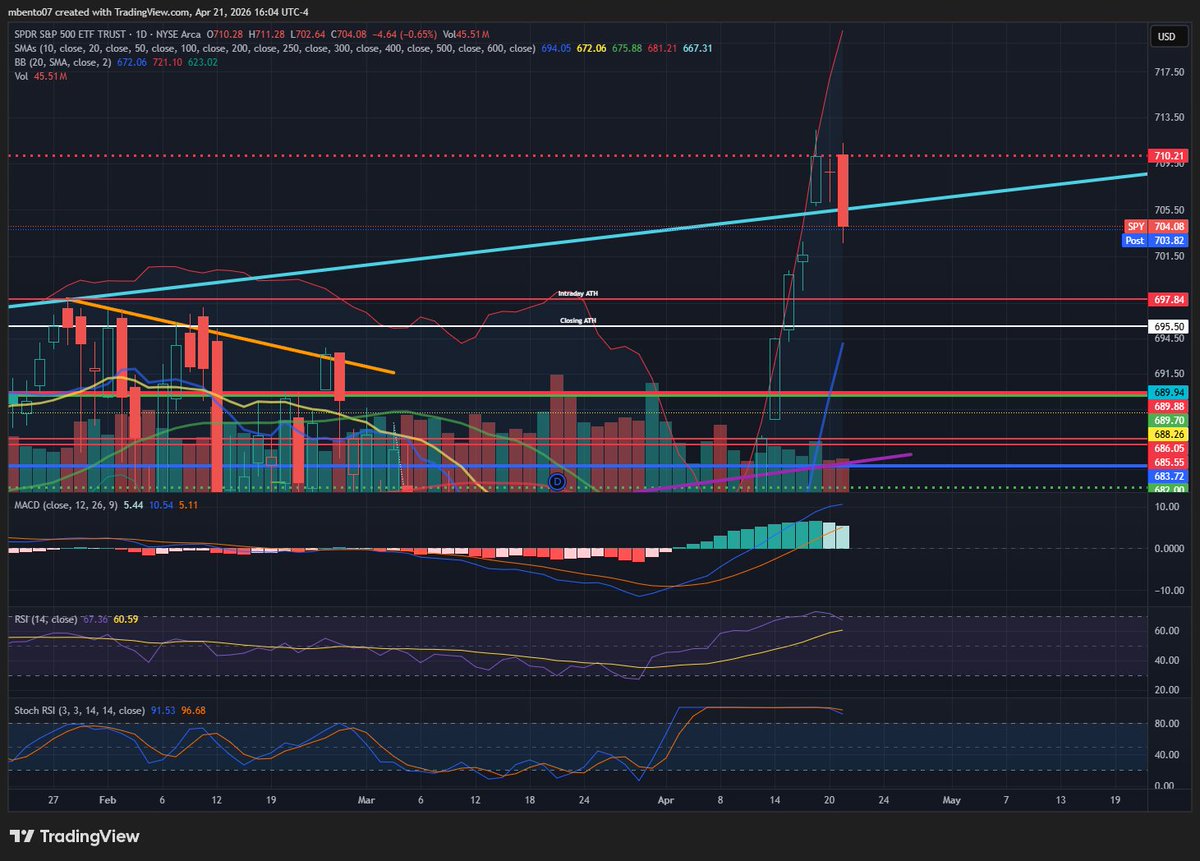Viewport: 1200px width, 861px height.
Task: Click the Stoch RSI (3, 3, 14, 14, close) legend
Action: pos(80,711)
